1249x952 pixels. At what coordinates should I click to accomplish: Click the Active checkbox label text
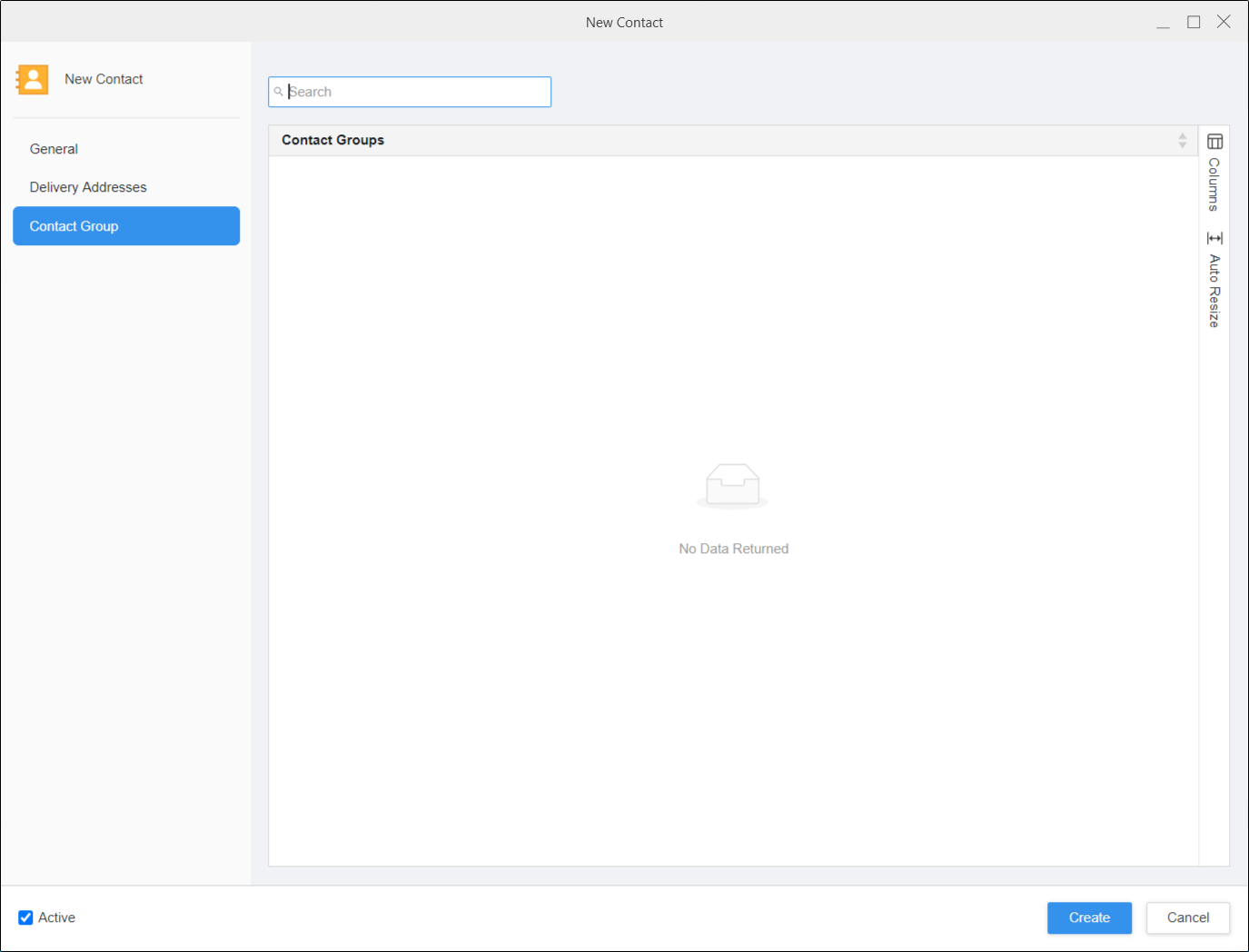point(56,917)
